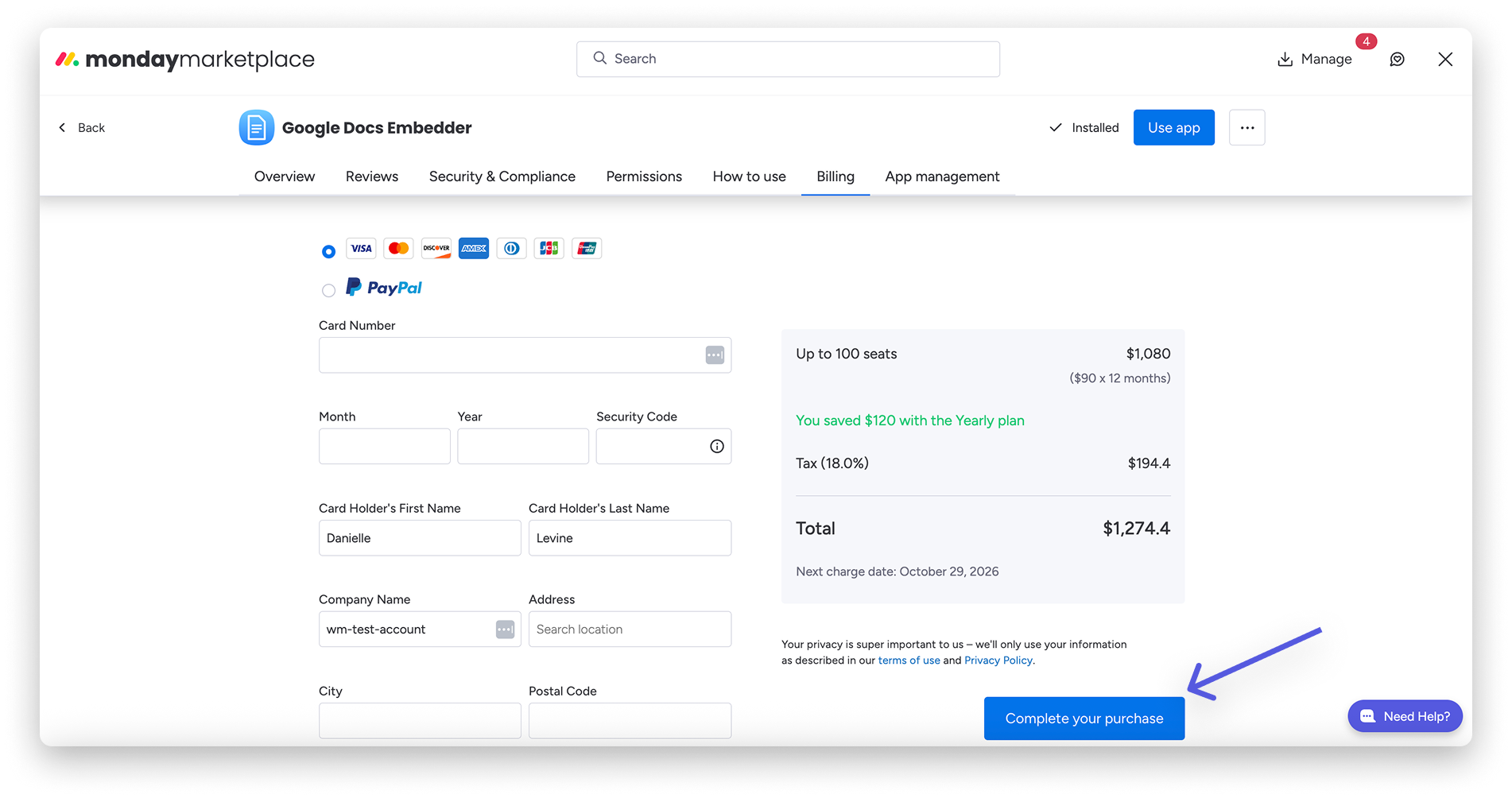Viewport: 1512px width, 798px height.
Task: Click the Security Code info icon
Action: click(717, 447)
